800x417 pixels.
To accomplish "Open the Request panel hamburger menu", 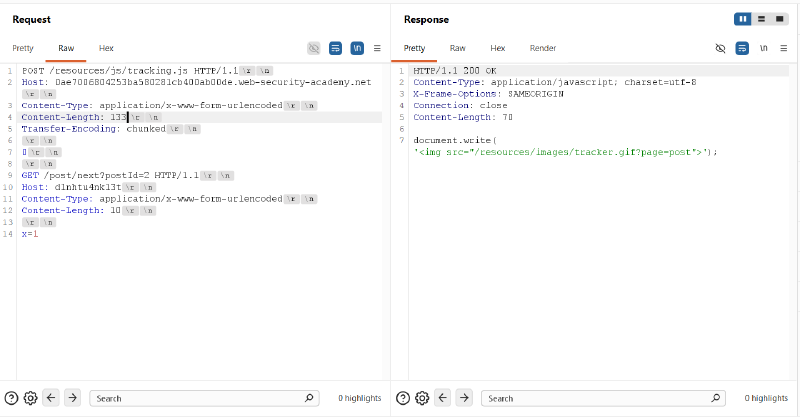I will [x=377, y=48].
